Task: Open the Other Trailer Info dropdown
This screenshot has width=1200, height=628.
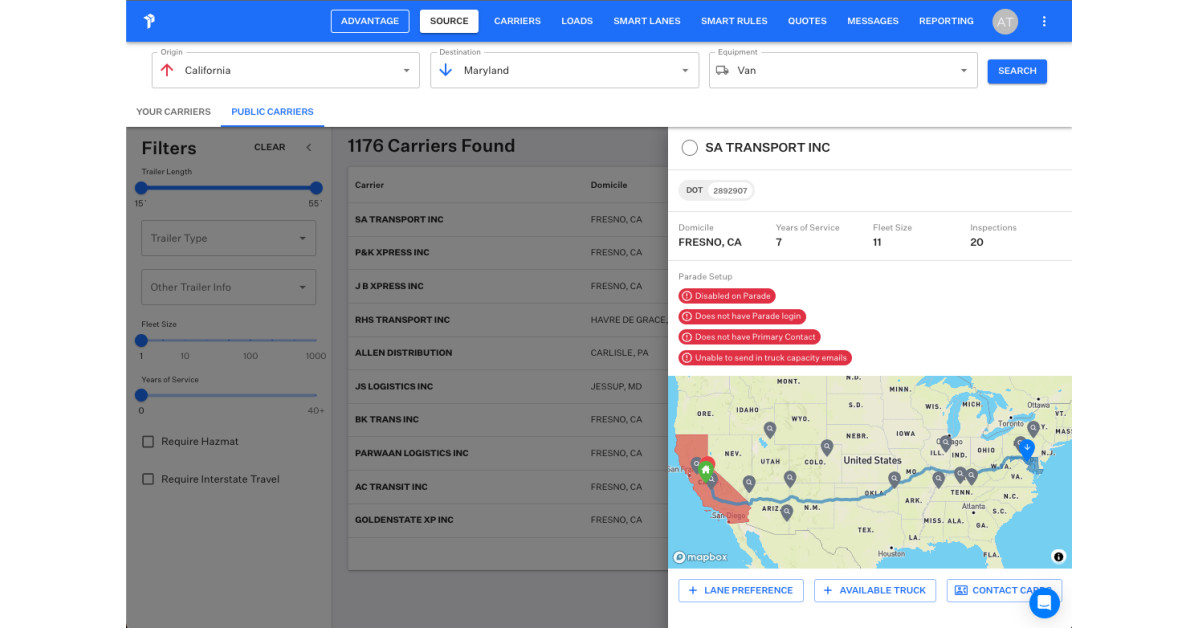Action: point(228,287)
